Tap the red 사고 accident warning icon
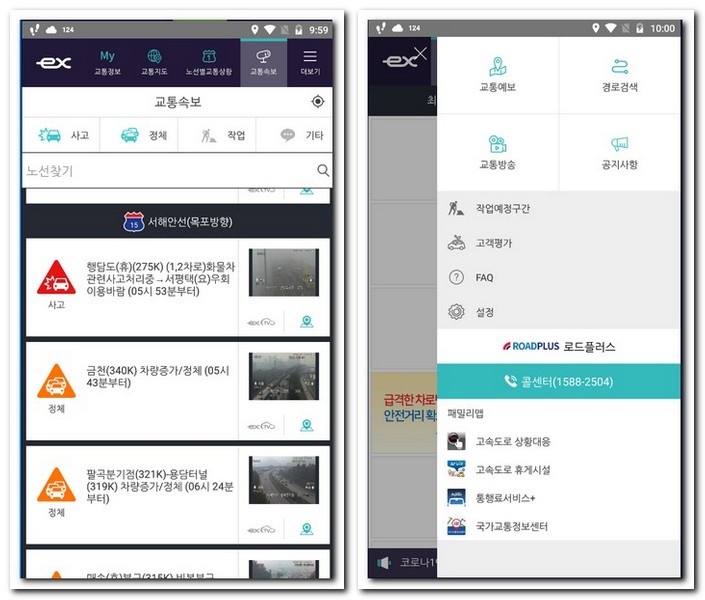Viewport: 705px width, 600px height. pos(56,278)
